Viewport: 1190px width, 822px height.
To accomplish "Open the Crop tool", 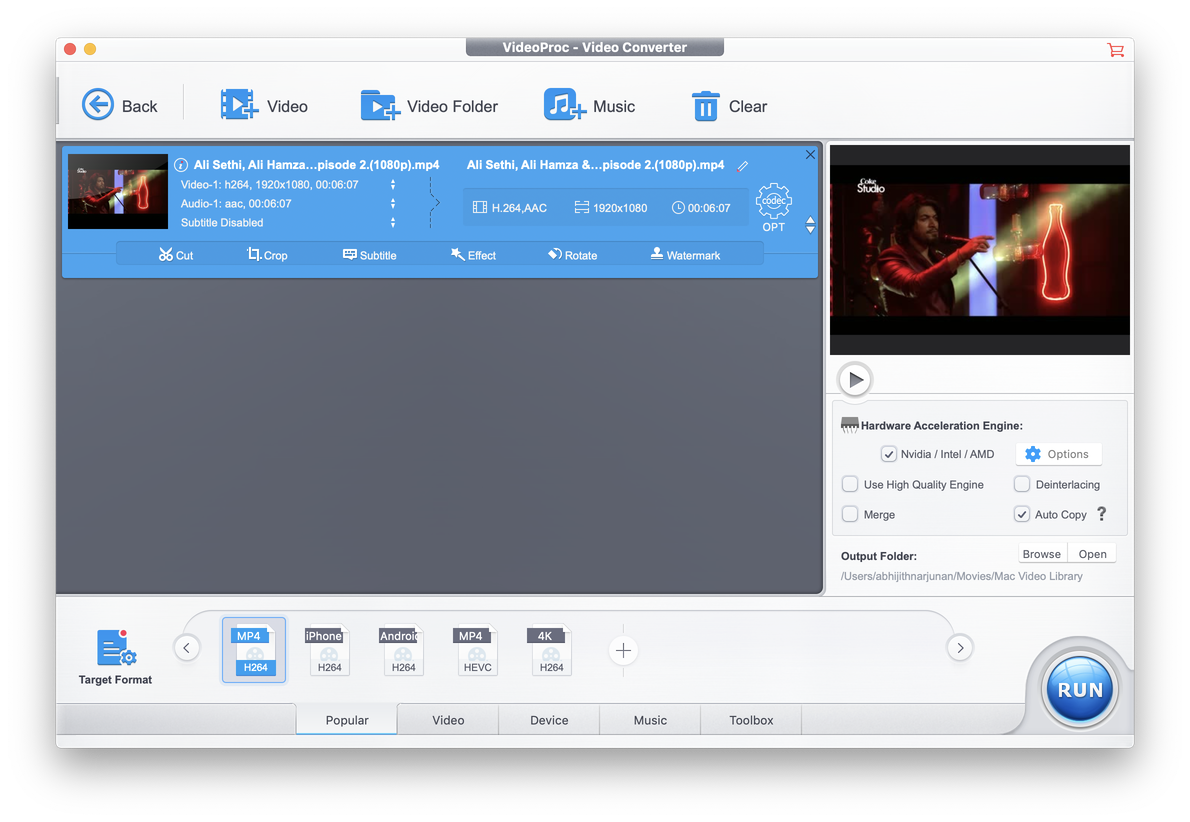I will (267, 255).
